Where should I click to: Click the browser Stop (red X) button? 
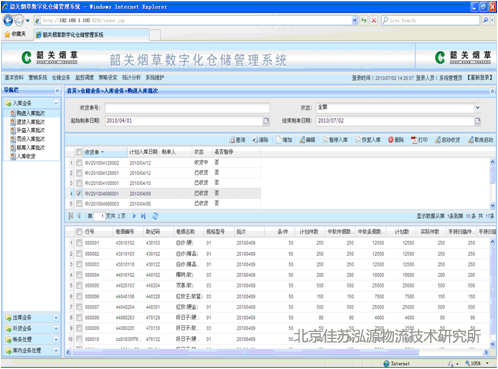(x=374, y=21)
